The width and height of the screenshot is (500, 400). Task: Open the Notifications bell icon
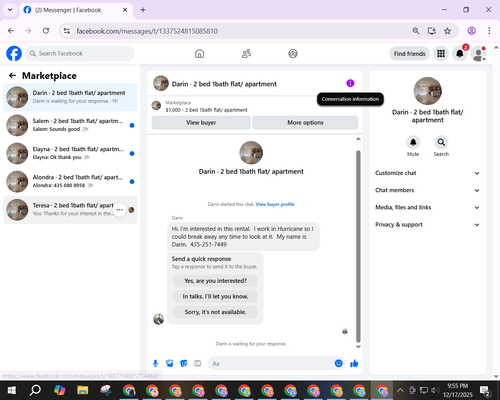(460, 53)
